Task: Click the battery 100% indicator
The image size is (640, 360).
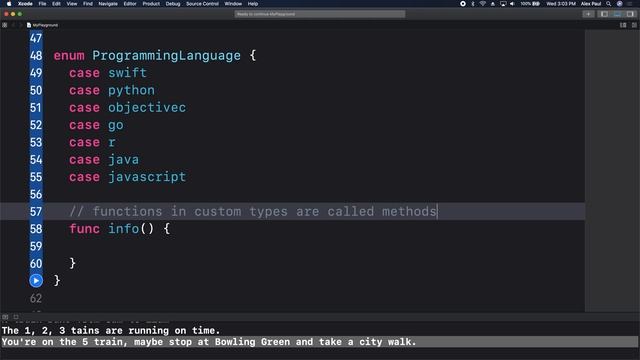Action: (x=530, y=4)
